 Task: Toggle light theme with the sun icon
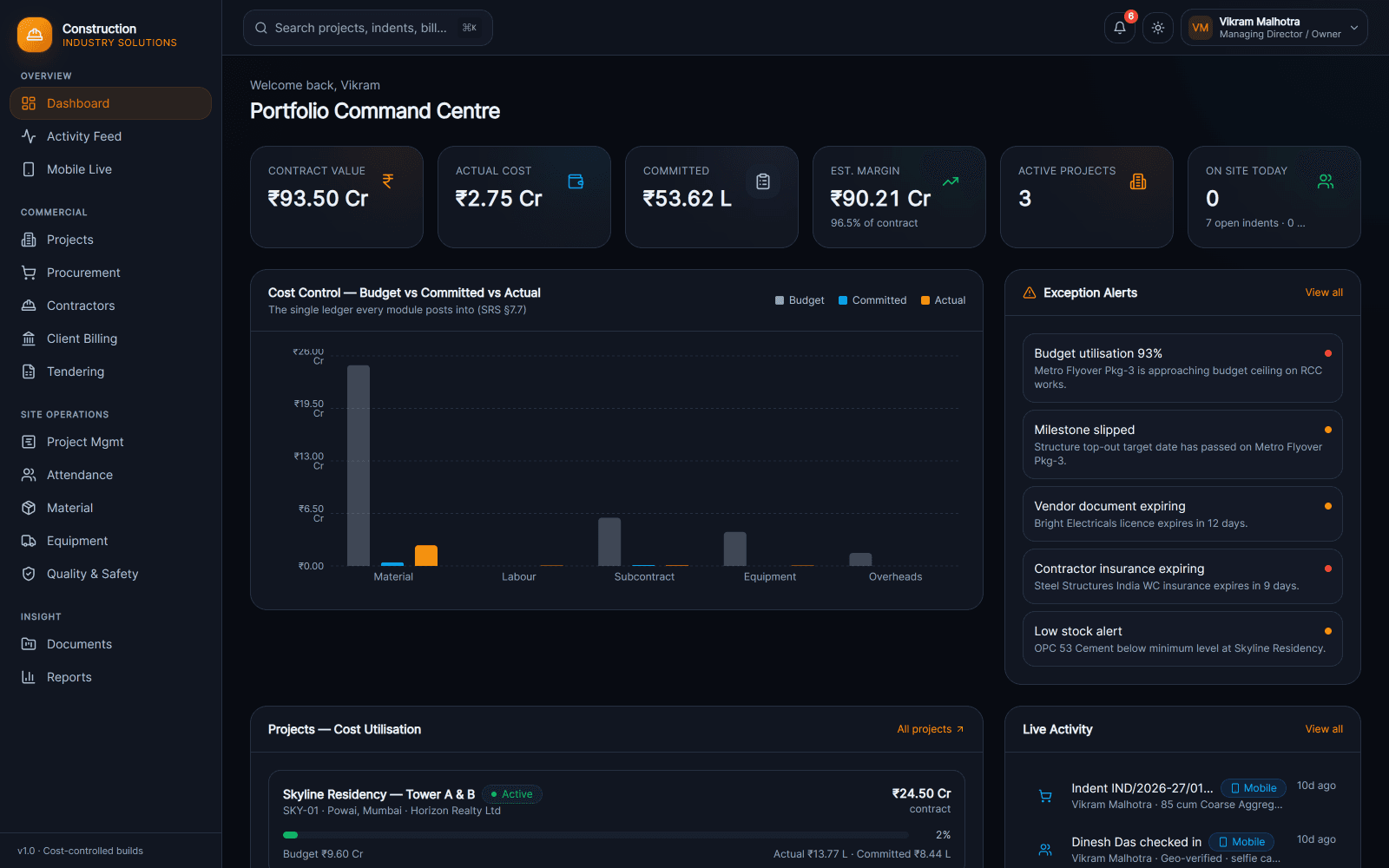(1158, 28)
